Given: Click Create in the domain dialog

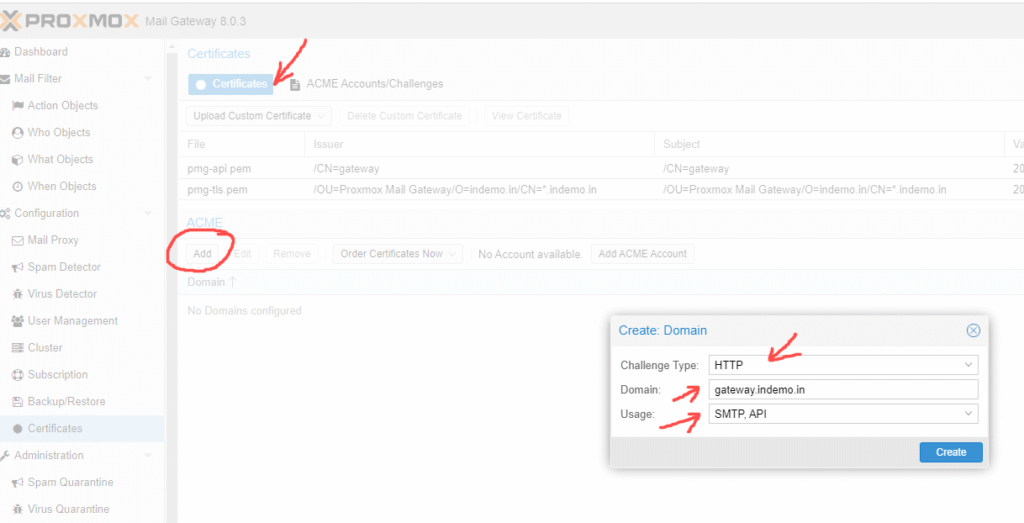Looking at the screenshot, I should point(951,452).
